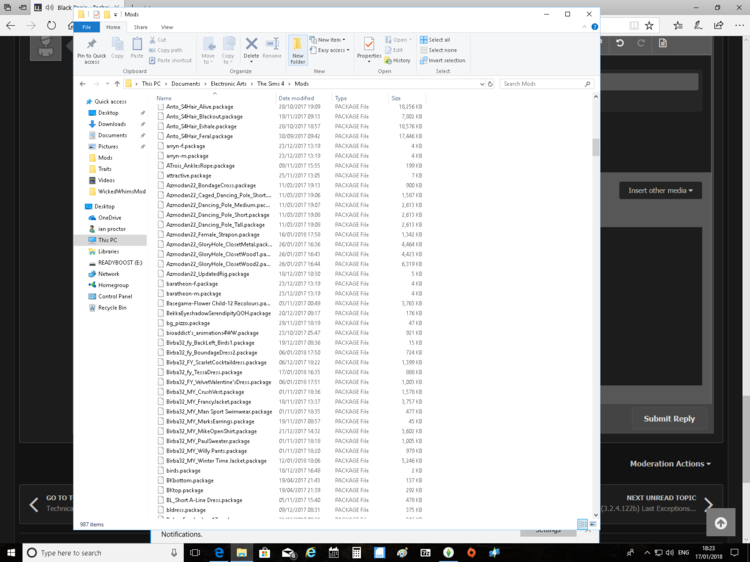Go to the Next Unread Topic link
750x562 pixels.
point(661,498)
